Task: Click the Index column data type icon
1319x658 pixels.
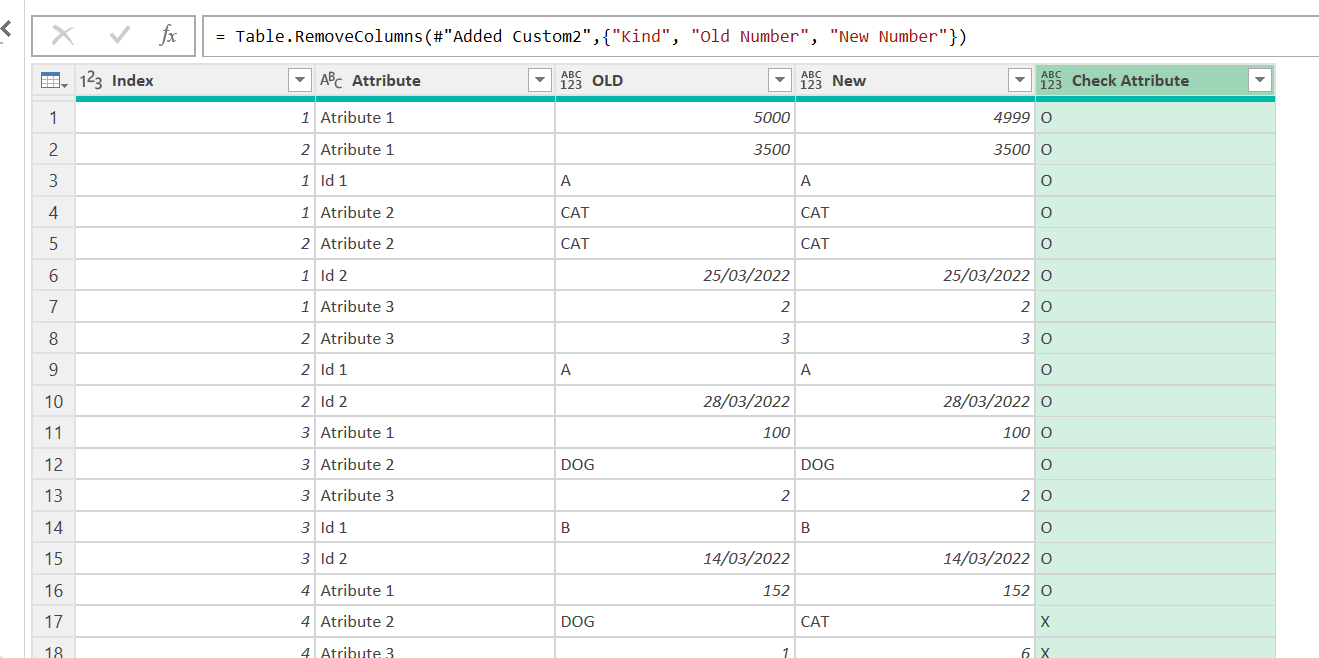Action: coord(90,81)
